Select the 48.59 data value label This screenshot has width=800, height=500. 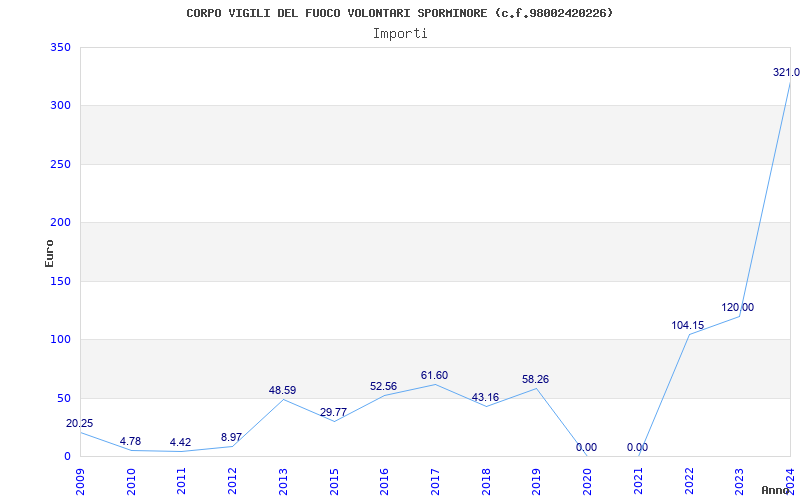click(282, 390)
